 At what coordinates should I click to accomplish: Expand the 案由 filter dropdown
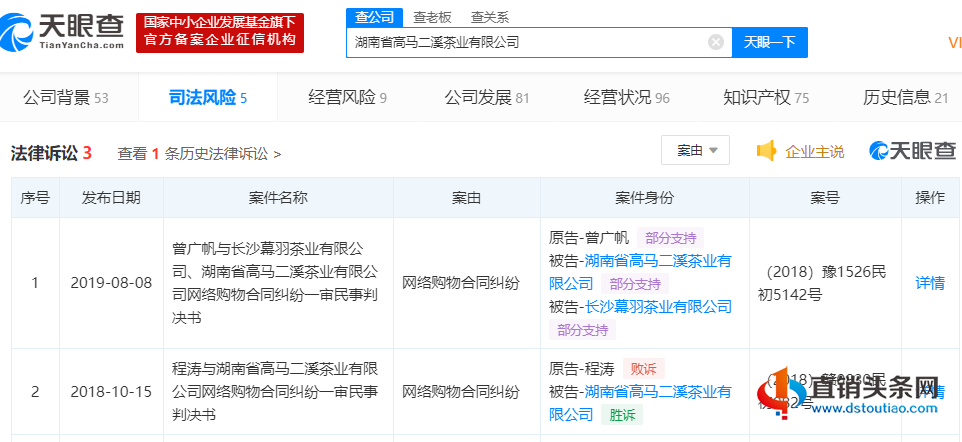pos(695,150)
